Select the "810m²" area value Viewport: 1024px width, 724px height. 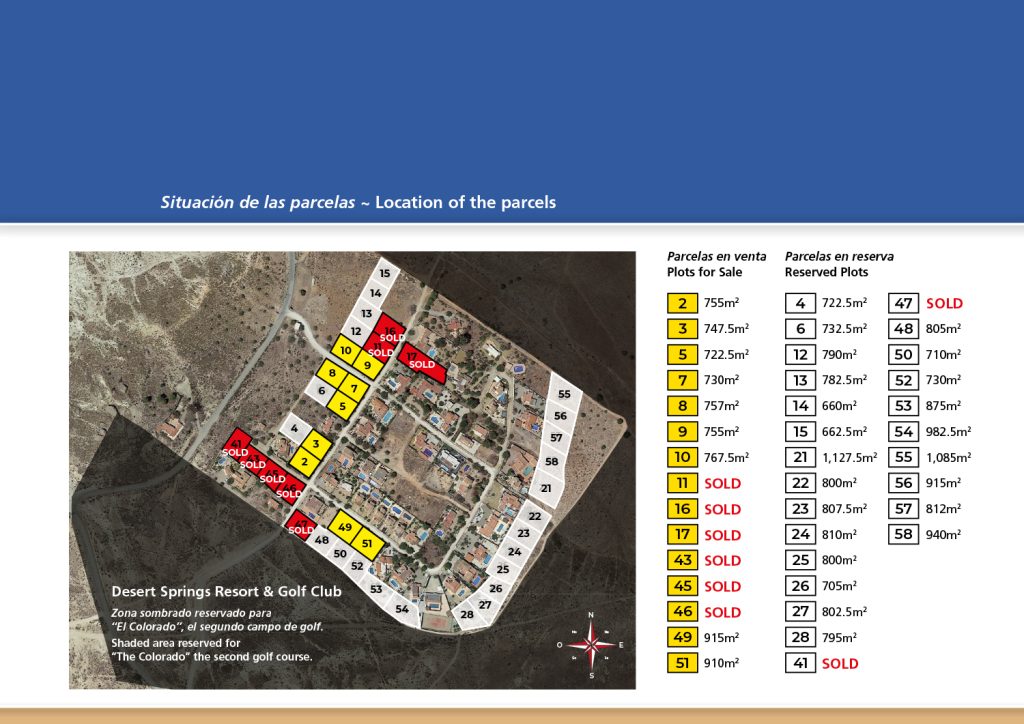tap(839, 534)
